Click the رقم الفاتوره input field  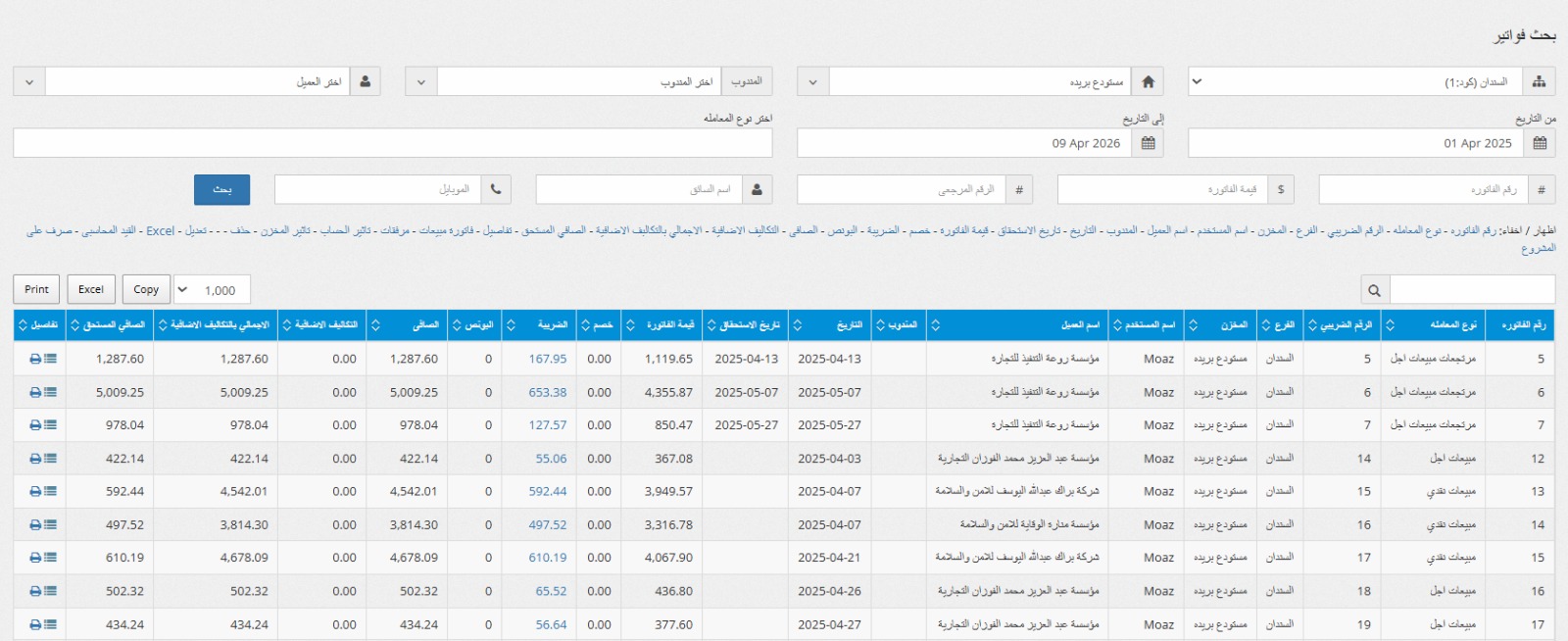[1424, 189]
